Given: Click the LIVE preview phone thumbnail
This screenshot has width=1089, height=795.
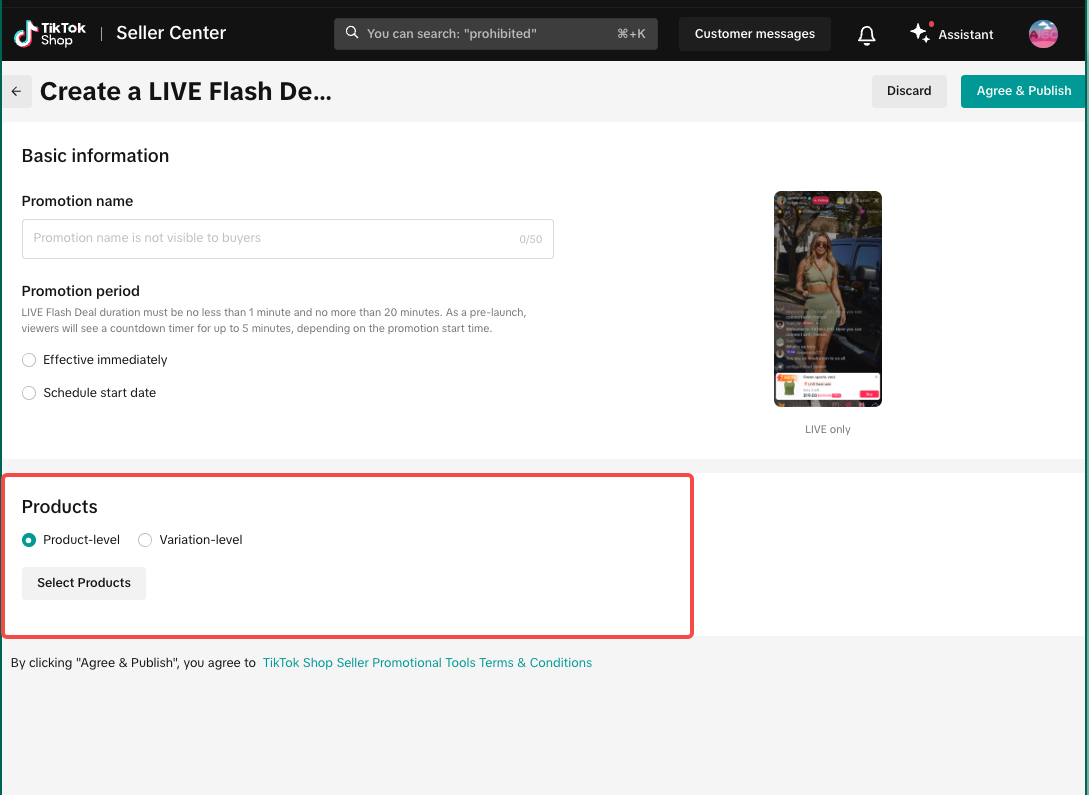Looking at the screenshot, I should click(x=827, y=299).
